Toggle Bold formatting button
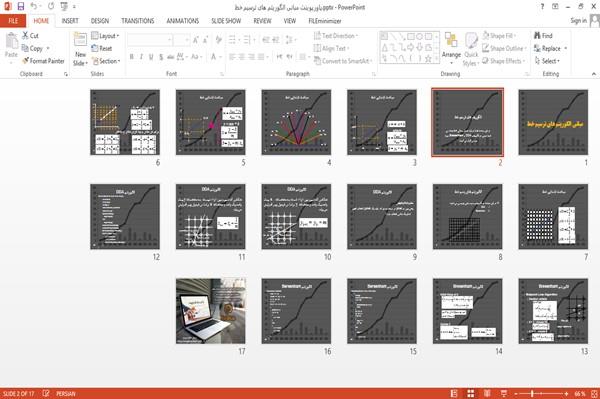The image size is (600, 399). click(132, 57)
